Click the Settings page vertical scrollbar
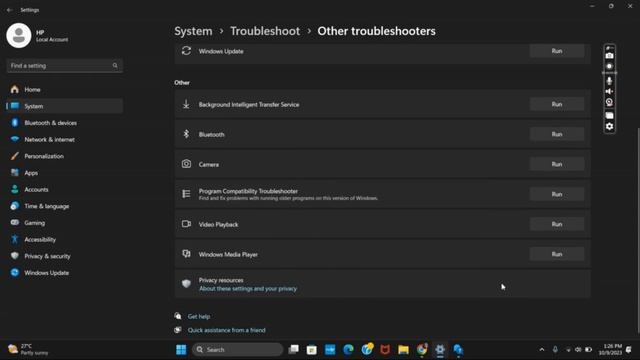 pos(638,231)
